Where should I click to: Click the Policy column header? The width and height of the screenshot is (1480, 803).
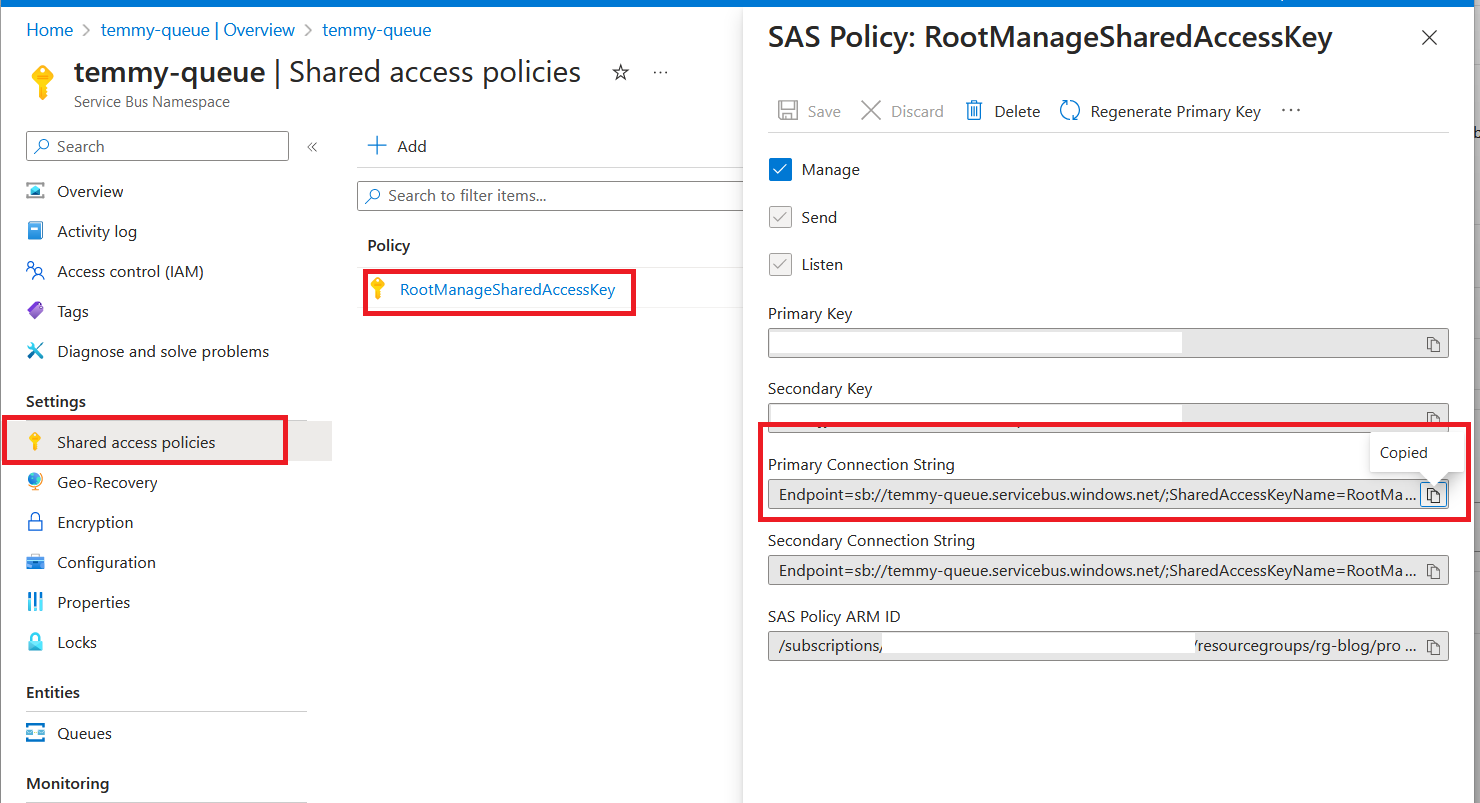pos(389,246)
